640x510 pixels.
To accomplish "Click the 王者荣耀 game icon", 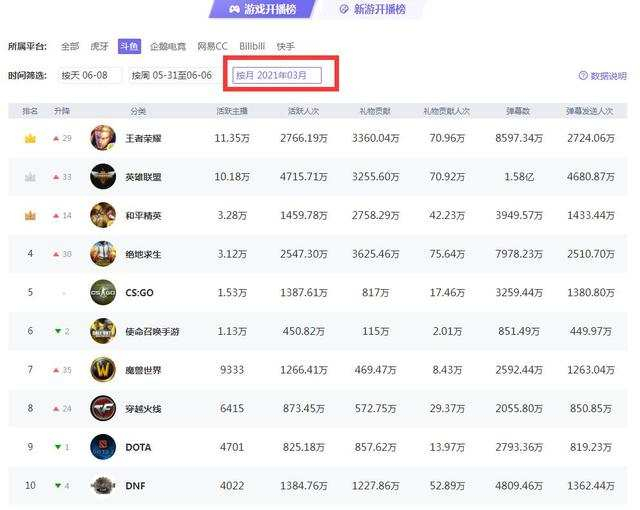I will 103,138.
